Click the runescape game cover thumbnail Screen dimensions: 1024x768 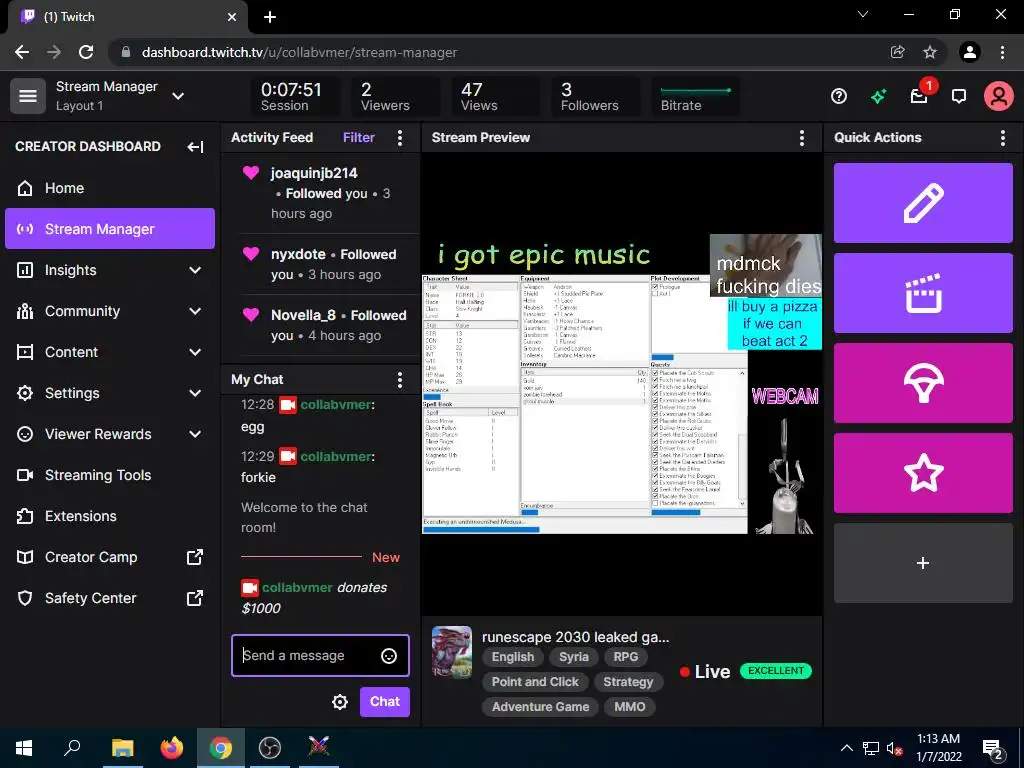tap(451, 652)
